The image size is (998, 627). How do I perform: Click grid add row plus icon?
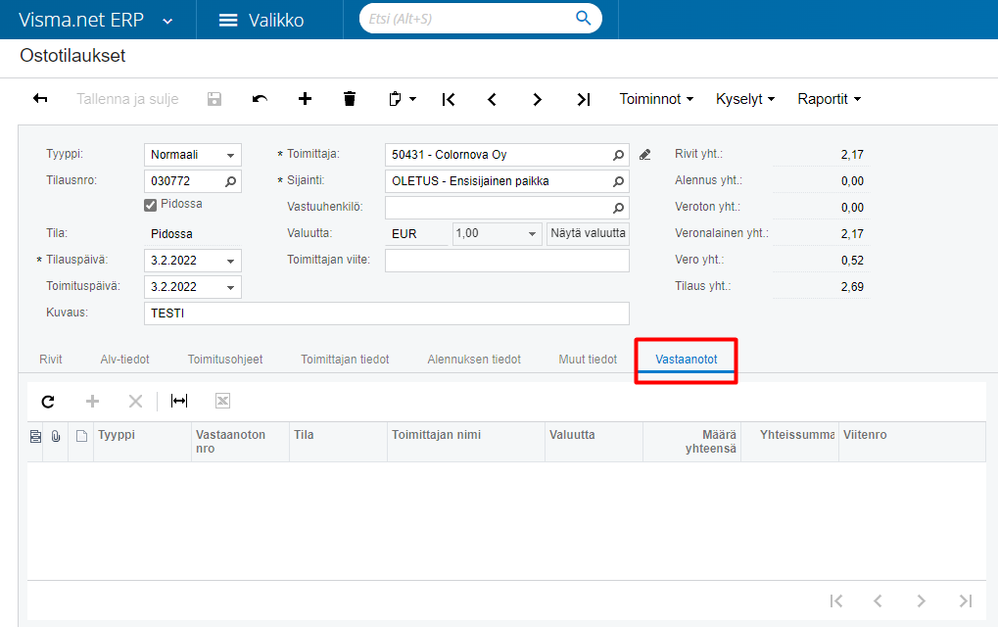click(x=92, y=401)
